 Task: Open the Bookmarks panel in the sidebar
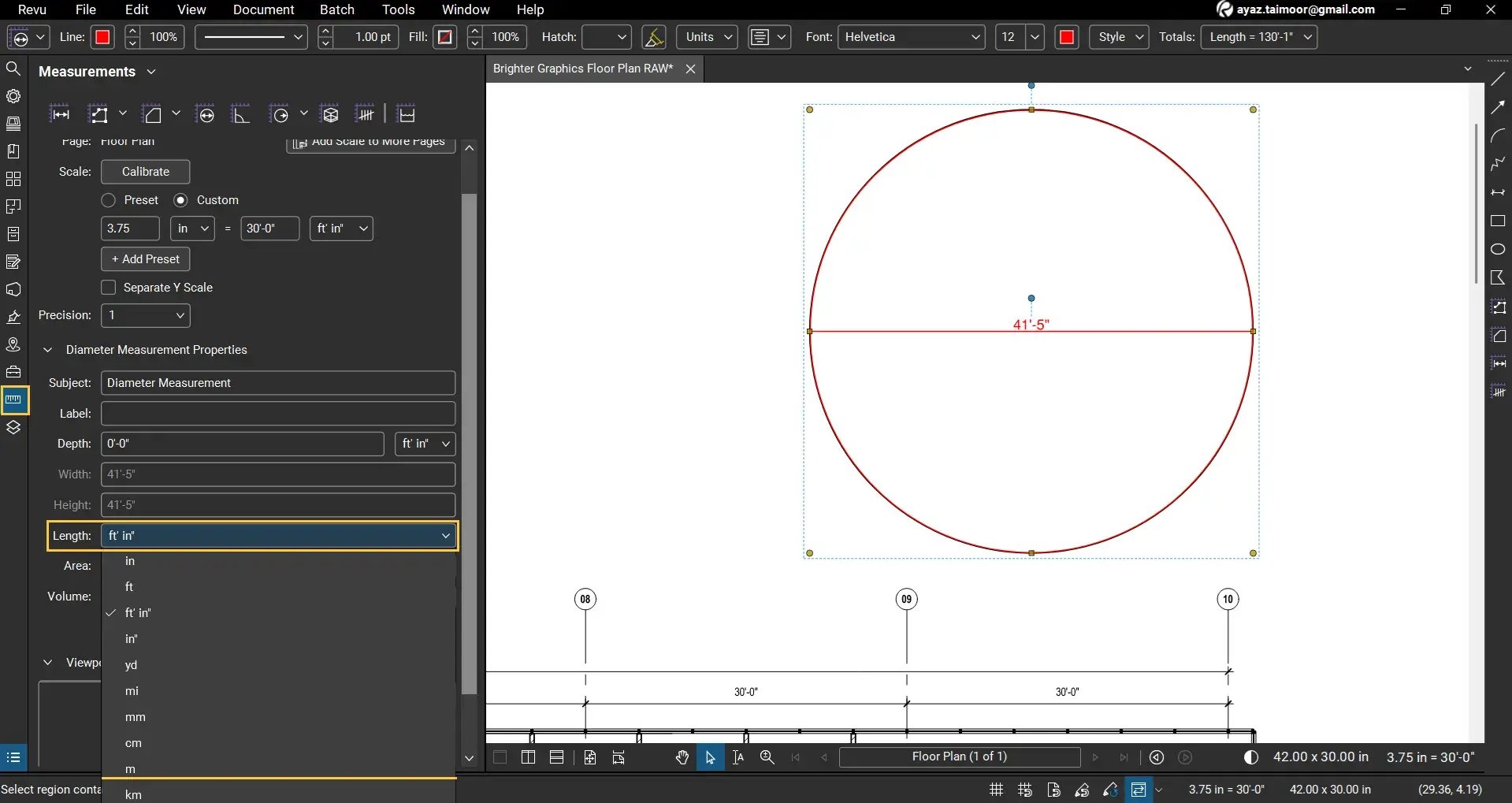(13, 151)
